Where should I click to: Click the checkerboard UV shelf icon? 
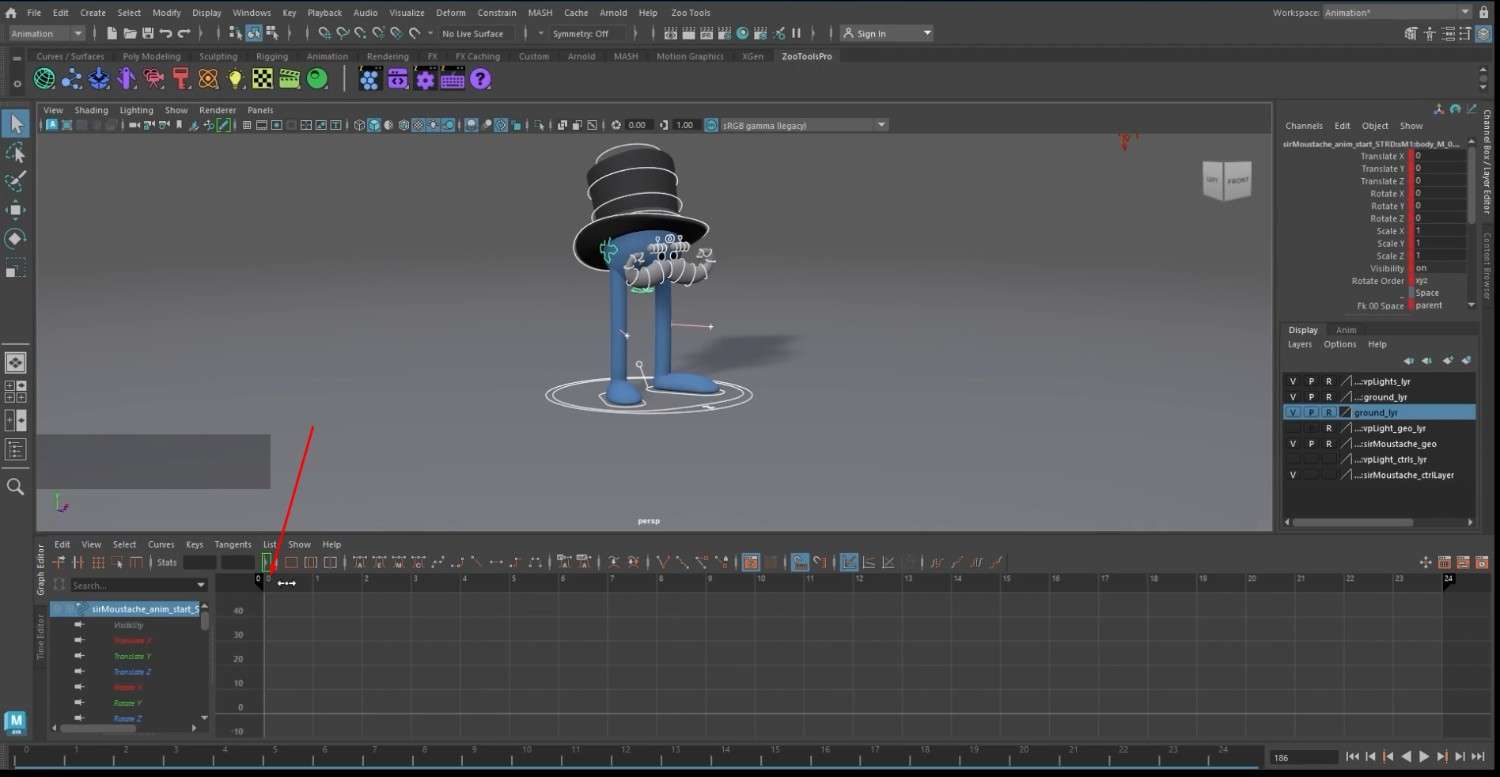pyautogui.click(x=262, y=79)
